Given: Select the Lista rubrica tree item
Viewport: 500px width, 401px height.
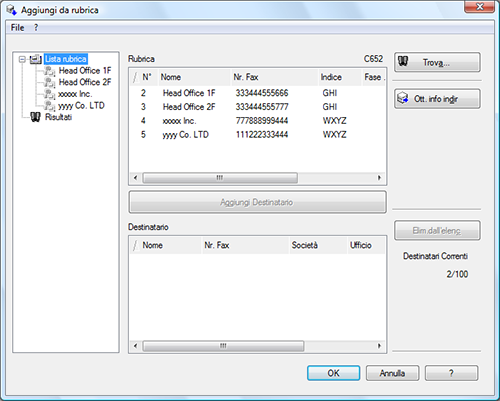Looking at the screenshot, I should (66, 59).
